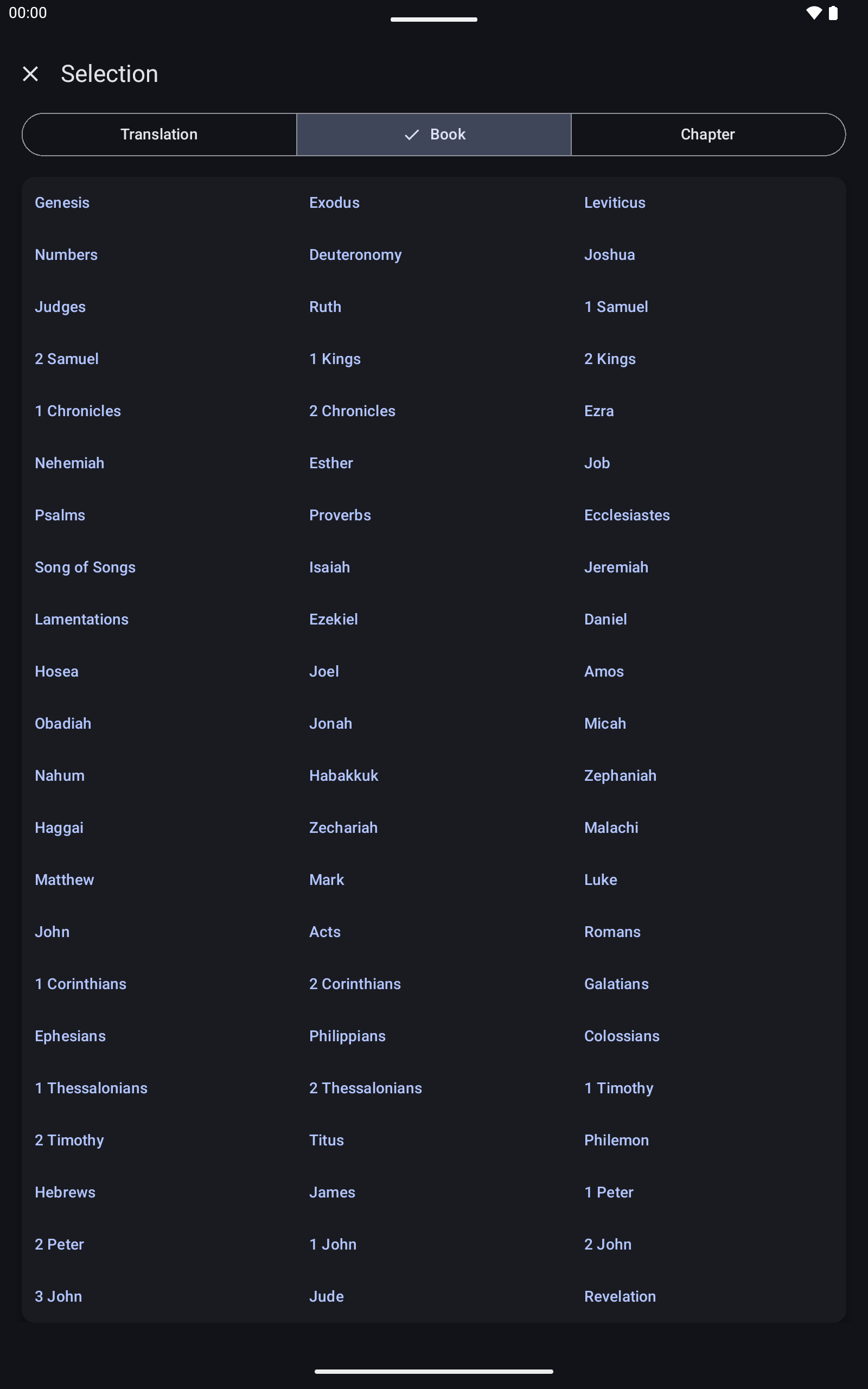Close the Selection screen

click(30, 74)
